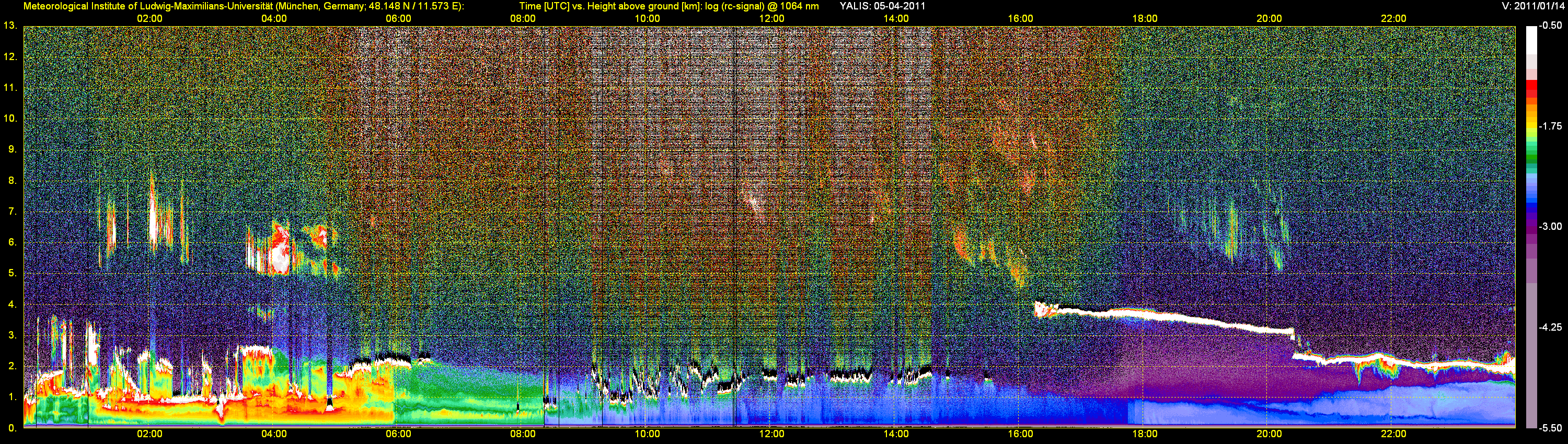The height and width of the screenshot is (444, 1568).
Task: Click the 9. km height axis label
Action: tap(12, 149)
